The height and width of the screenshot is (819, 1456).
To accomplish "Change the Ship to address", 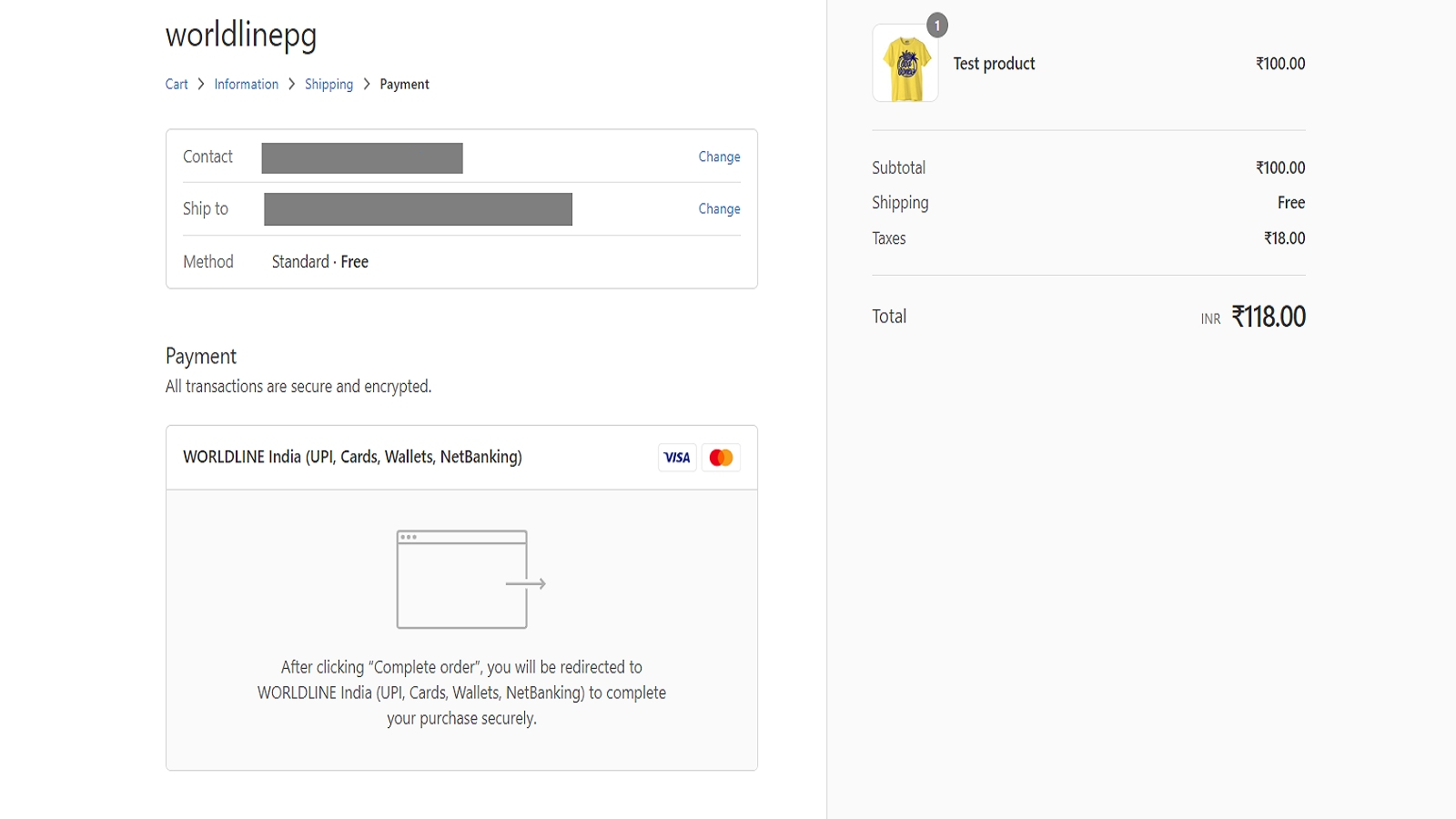I will [x=719, y=208].
